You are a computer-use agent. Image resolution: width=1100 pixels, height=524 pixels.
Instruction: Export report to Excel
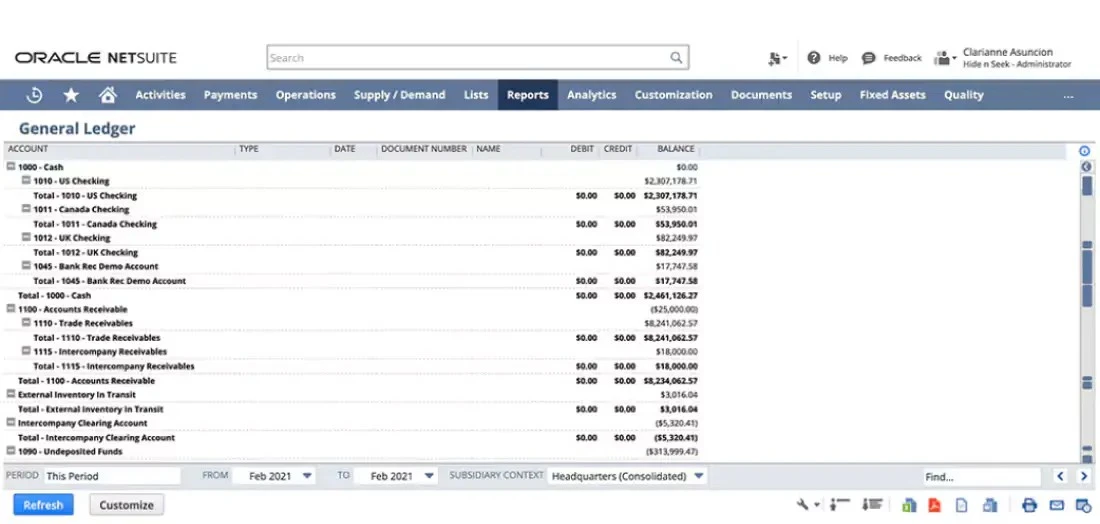(x=909, y=504)
